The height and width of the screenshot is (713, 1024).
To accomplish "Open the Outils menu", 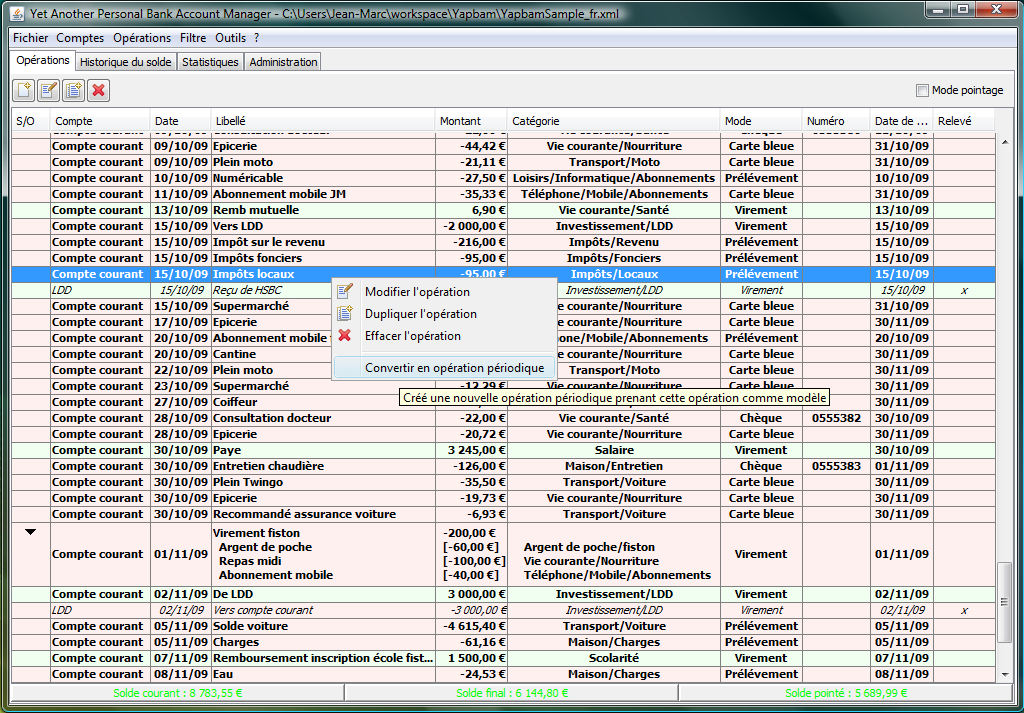I will coord(231,38).
